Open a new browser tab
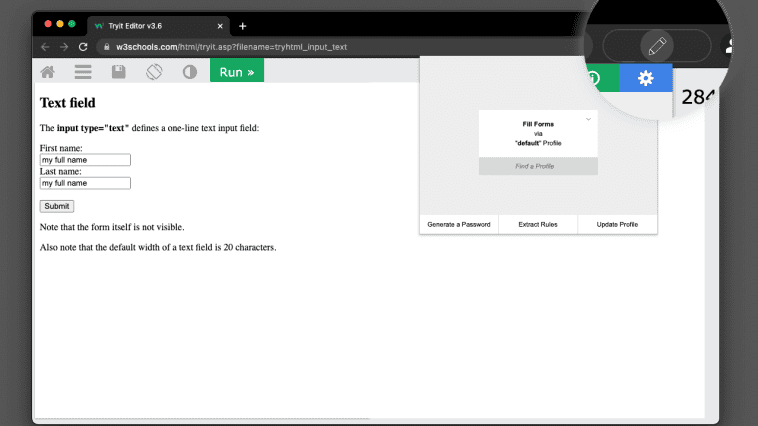The image size is (758, 426). (242, 25)
